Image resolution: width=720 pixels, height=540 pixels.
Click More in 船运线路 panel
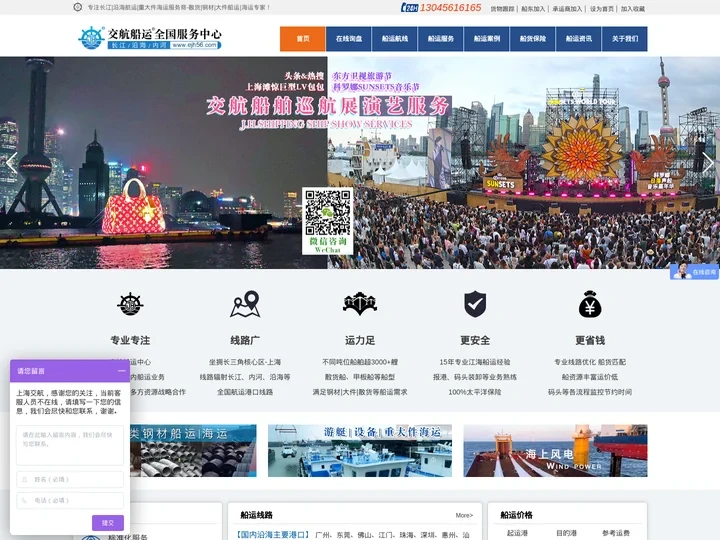(x=464, y=515)
